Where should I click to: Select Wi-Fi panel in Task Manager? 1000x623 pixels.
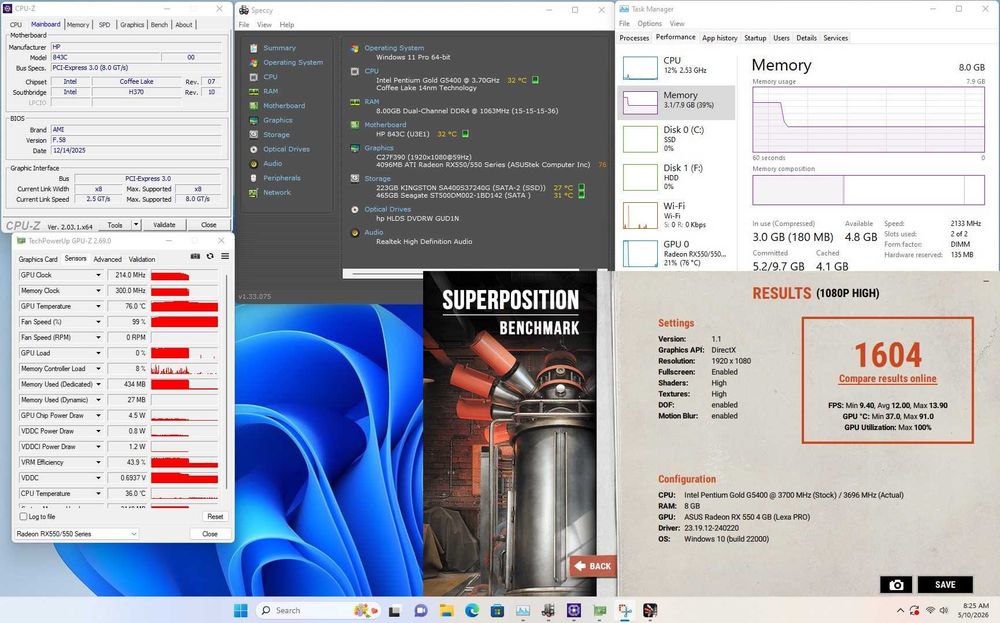[676, 216]
